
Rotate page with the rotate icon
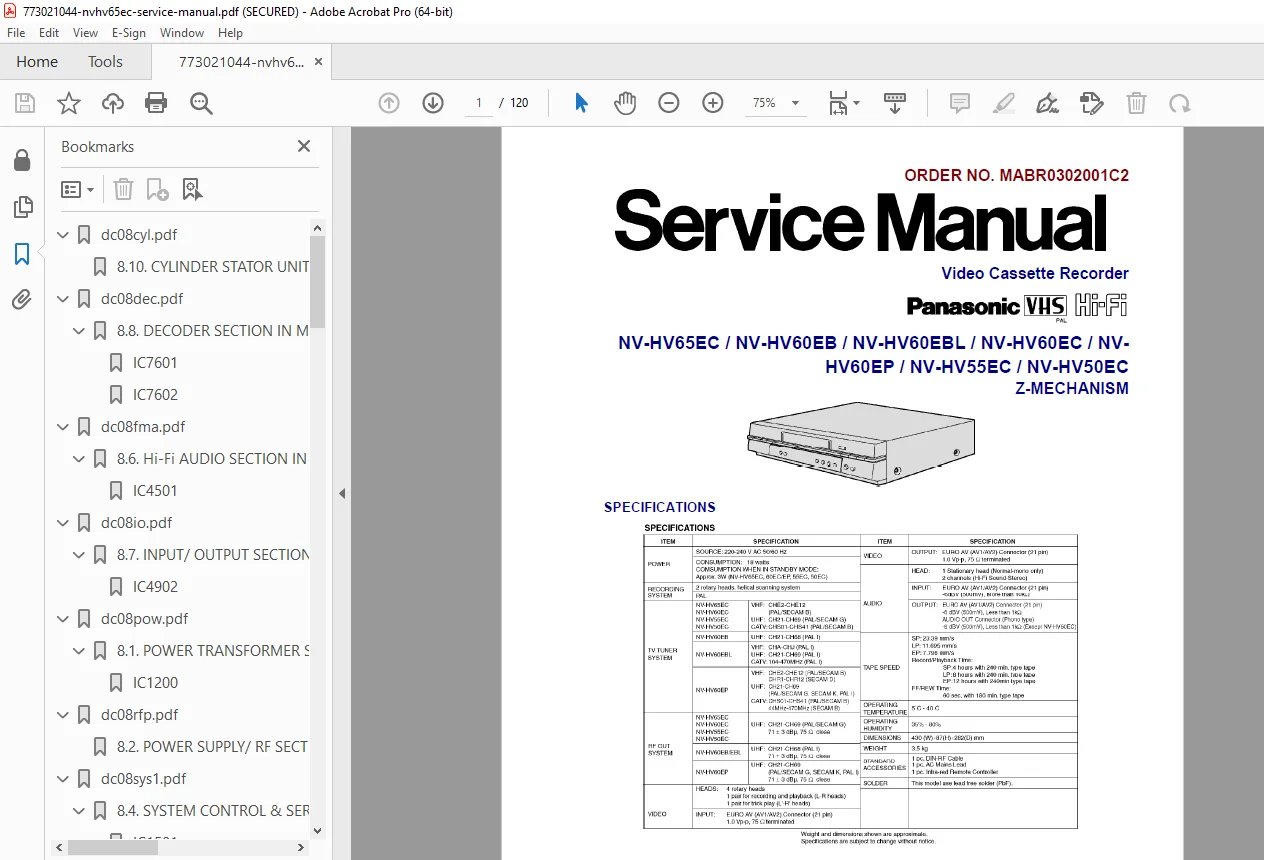[1180, 103]
